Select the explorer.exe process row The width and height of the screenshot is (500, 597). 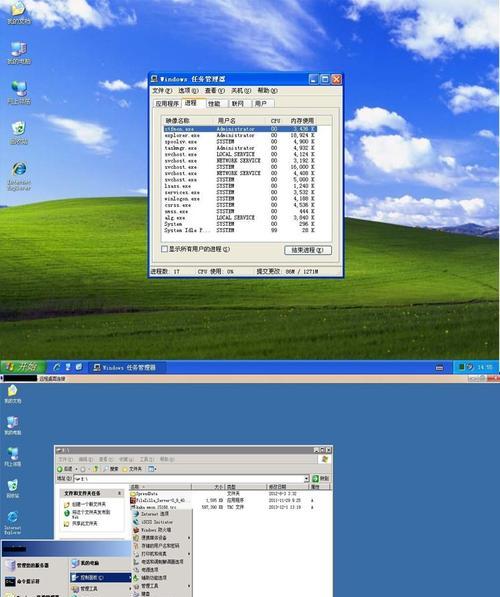[x=240, y=135]
